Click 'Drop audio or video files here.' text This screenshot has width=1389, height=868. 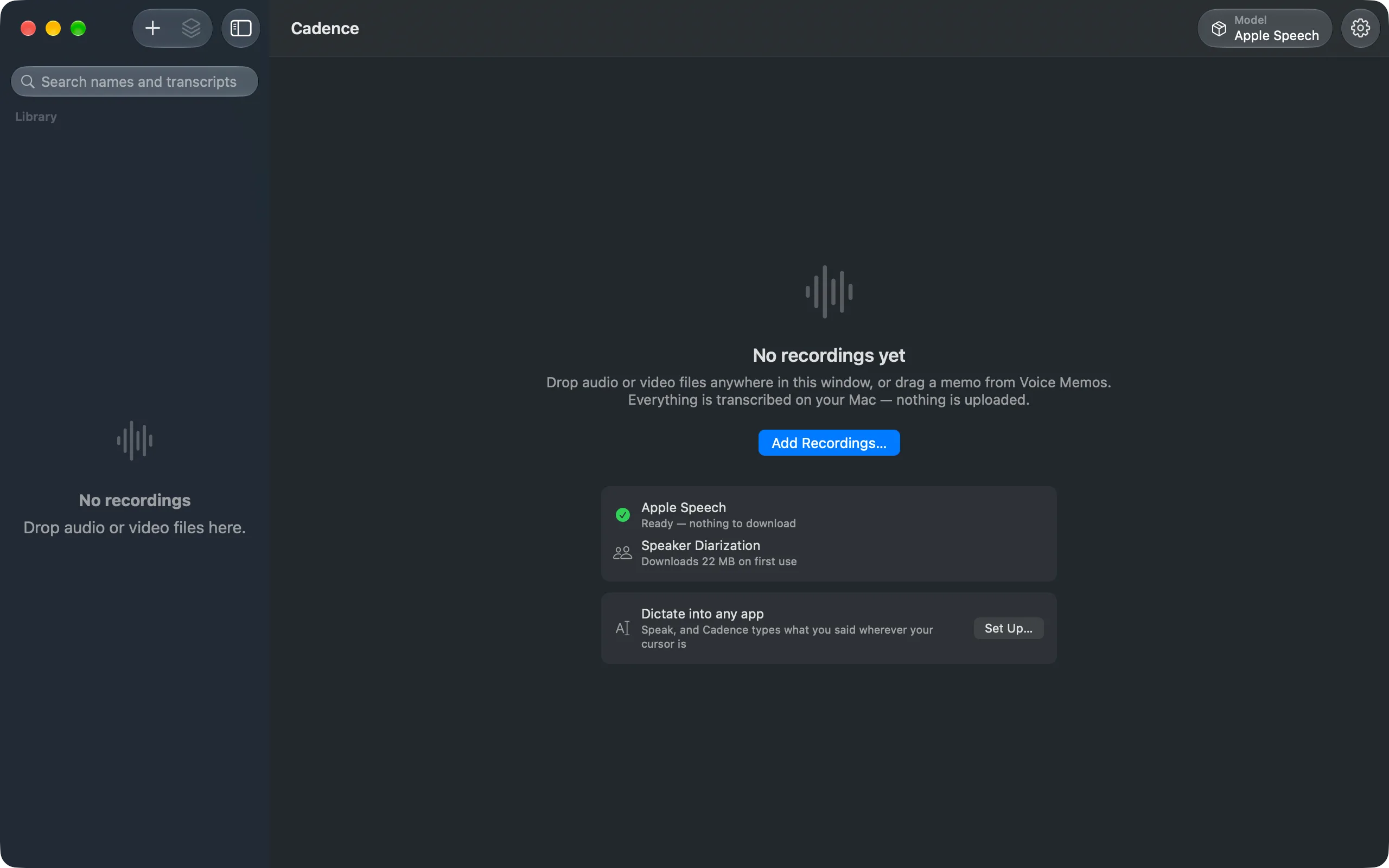pos(135,527)
